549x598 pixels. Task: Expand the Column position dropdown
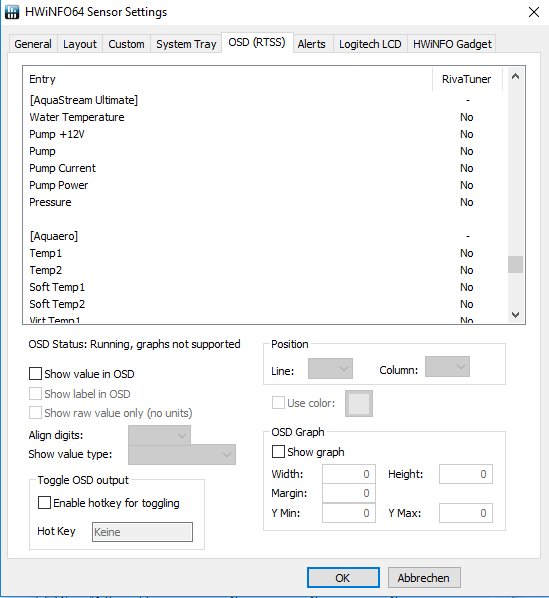click(x=447, y=367)
